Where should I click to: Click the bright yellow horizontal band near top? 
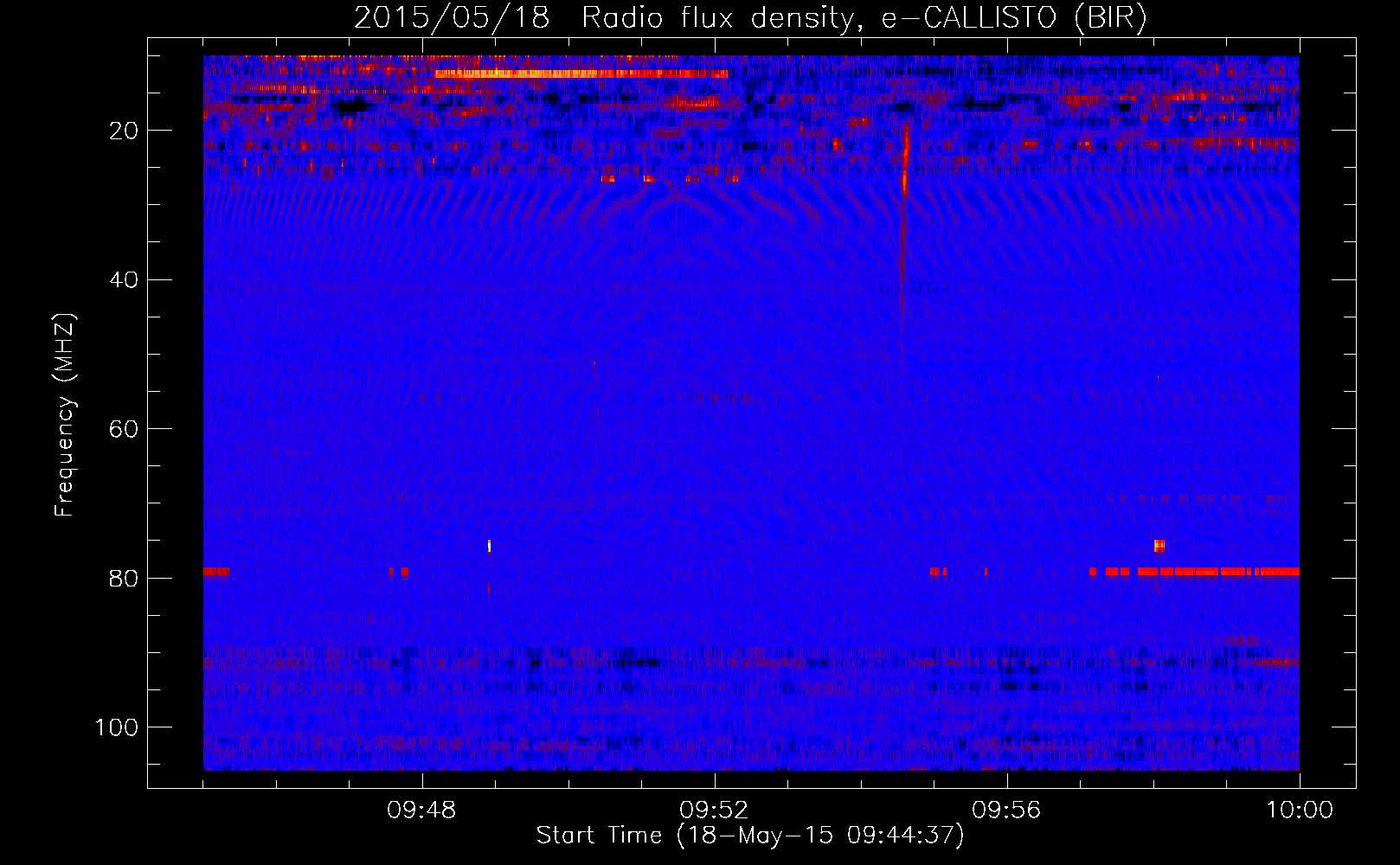[581, 74]
